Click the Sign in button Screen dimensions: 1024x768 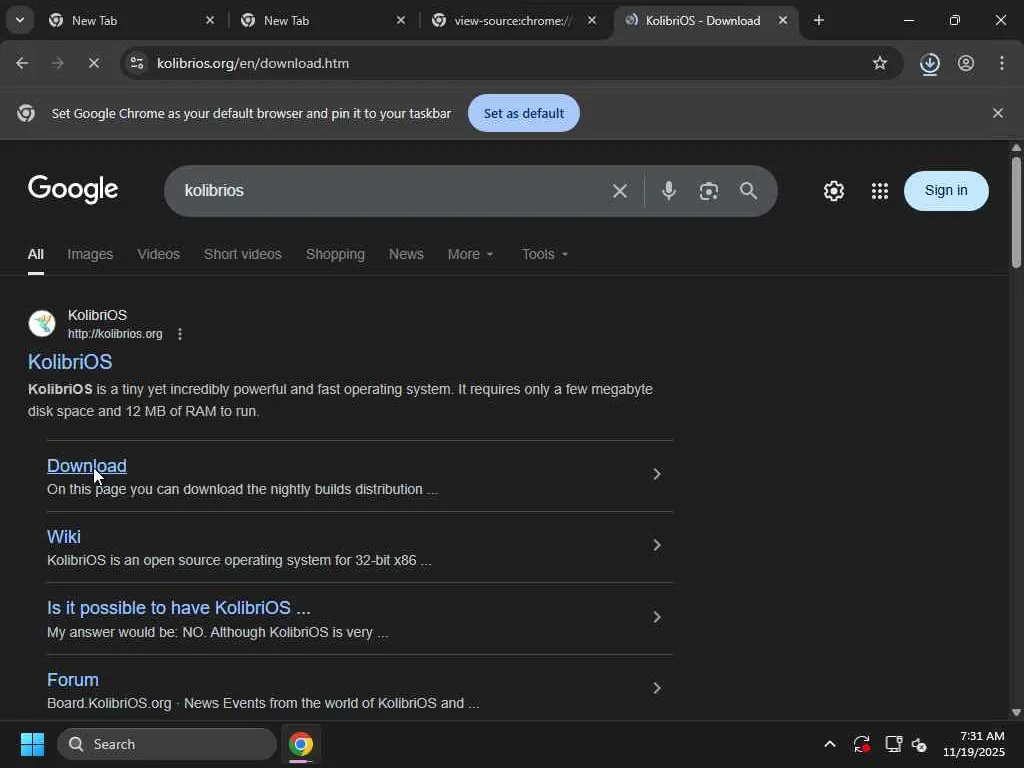coord(946,191)
